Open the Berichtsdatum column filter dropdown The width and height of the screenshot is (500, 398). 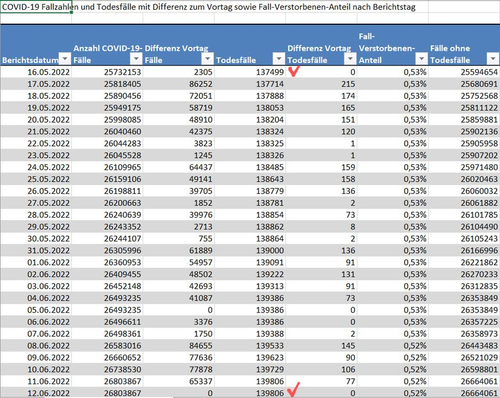tap(65, 59)
